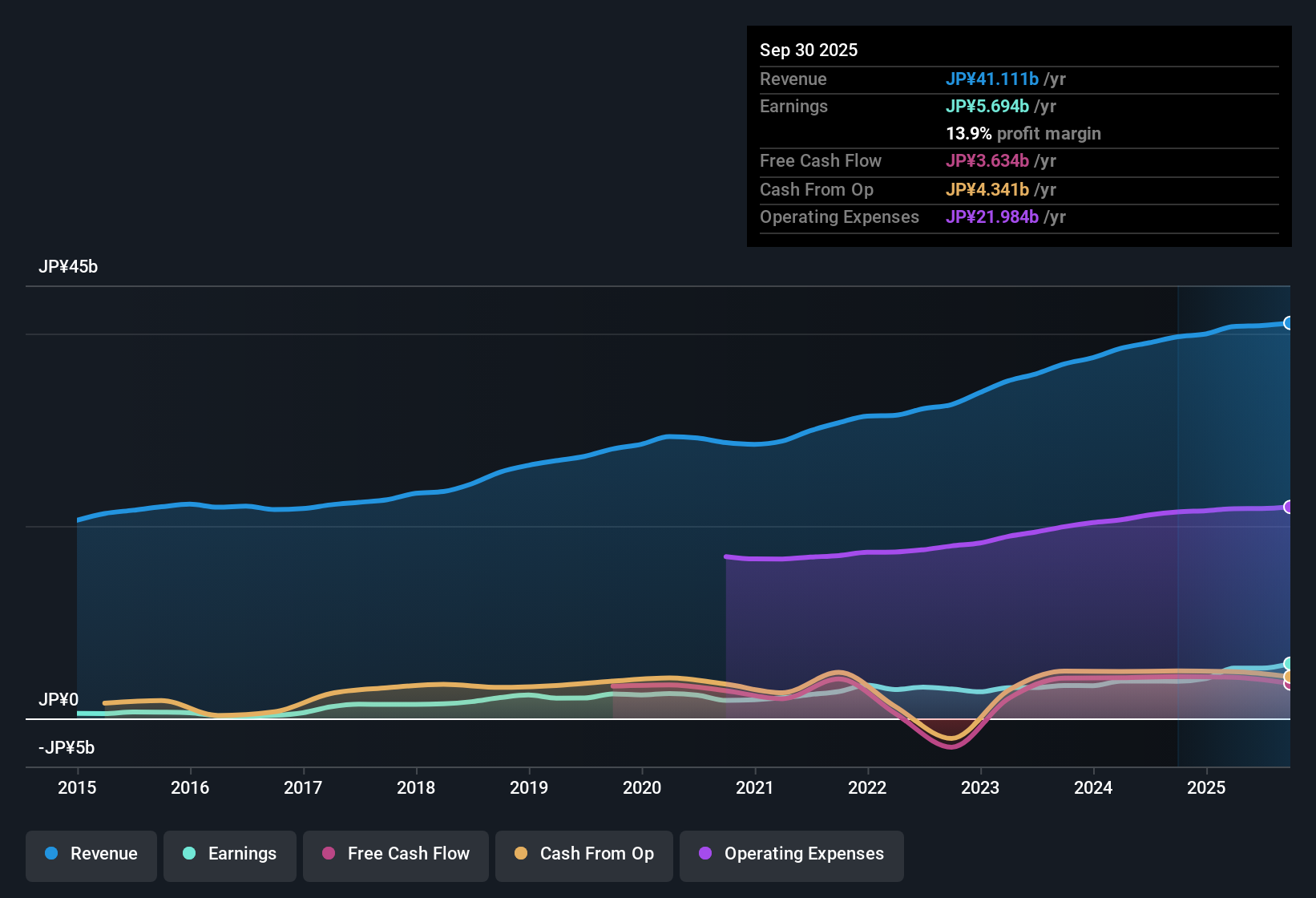The image size is (1316, 898).
Task: Click the JP¥41.111b Revenue value link
Action: coord(993,79)
